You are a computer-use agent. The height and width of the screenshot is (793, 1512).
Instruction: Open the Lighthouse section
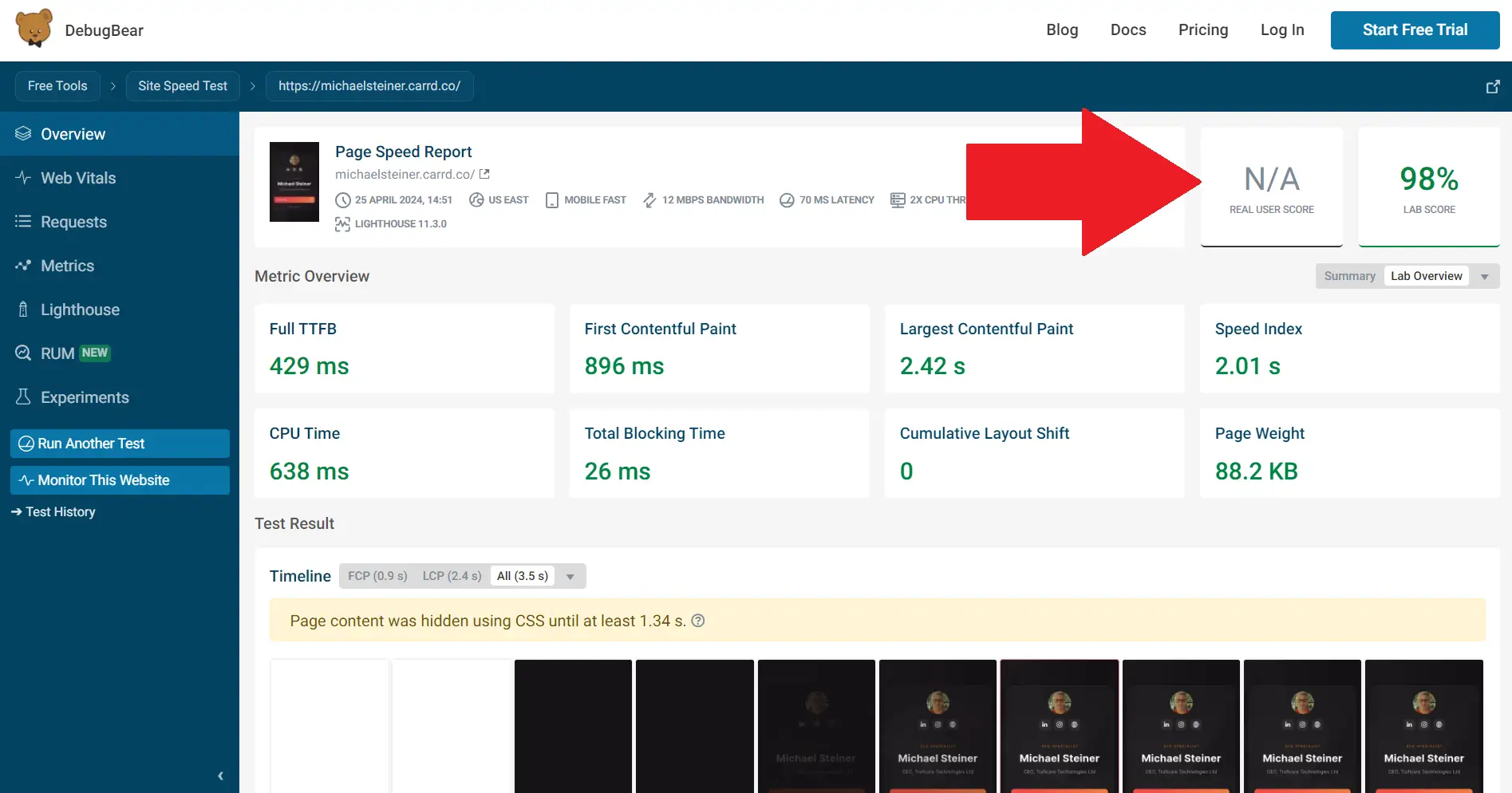pyautogui.click(x=120, y=309)
